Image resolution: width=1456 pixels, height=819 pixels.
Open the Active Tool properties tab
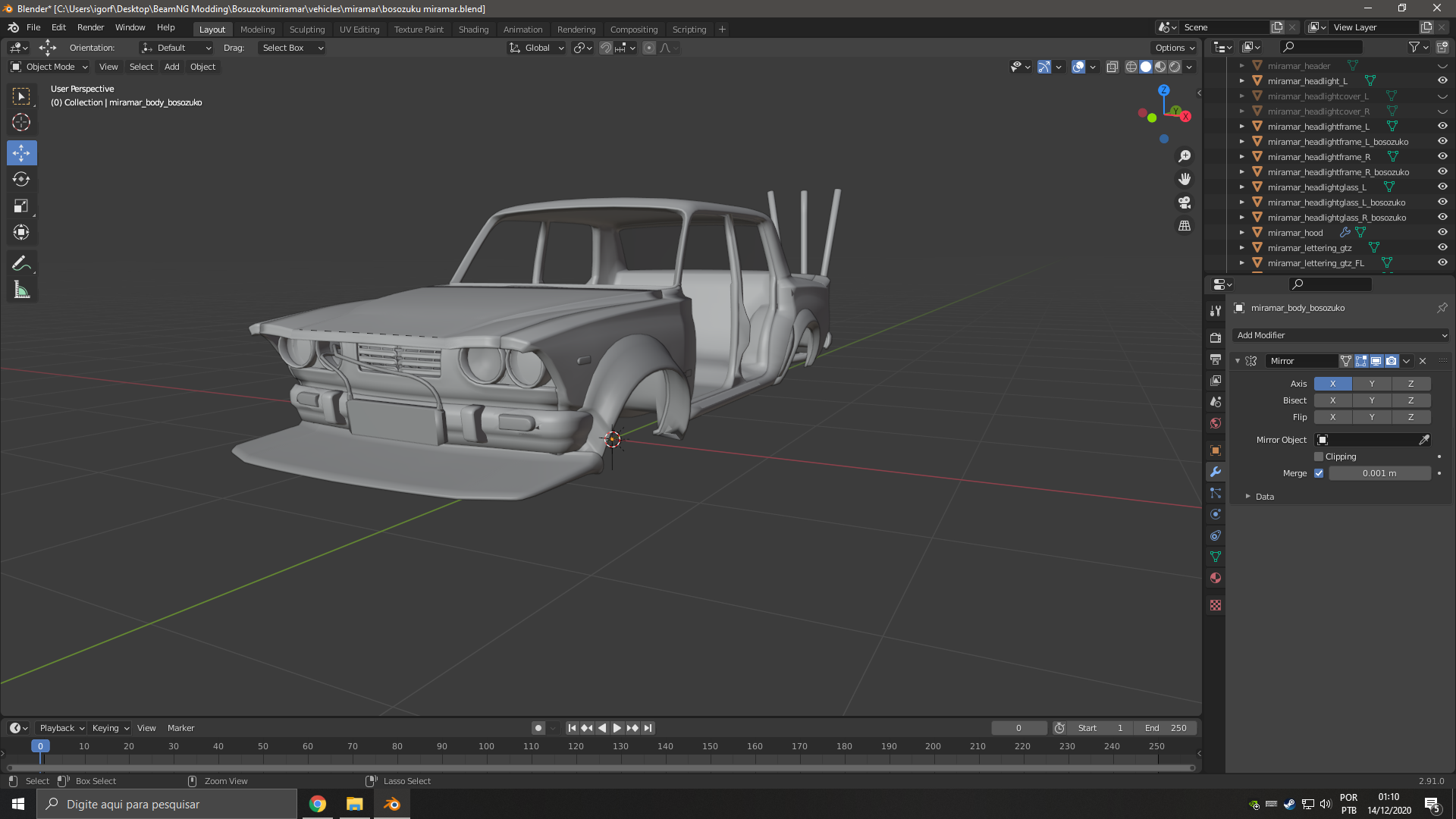1216,311
